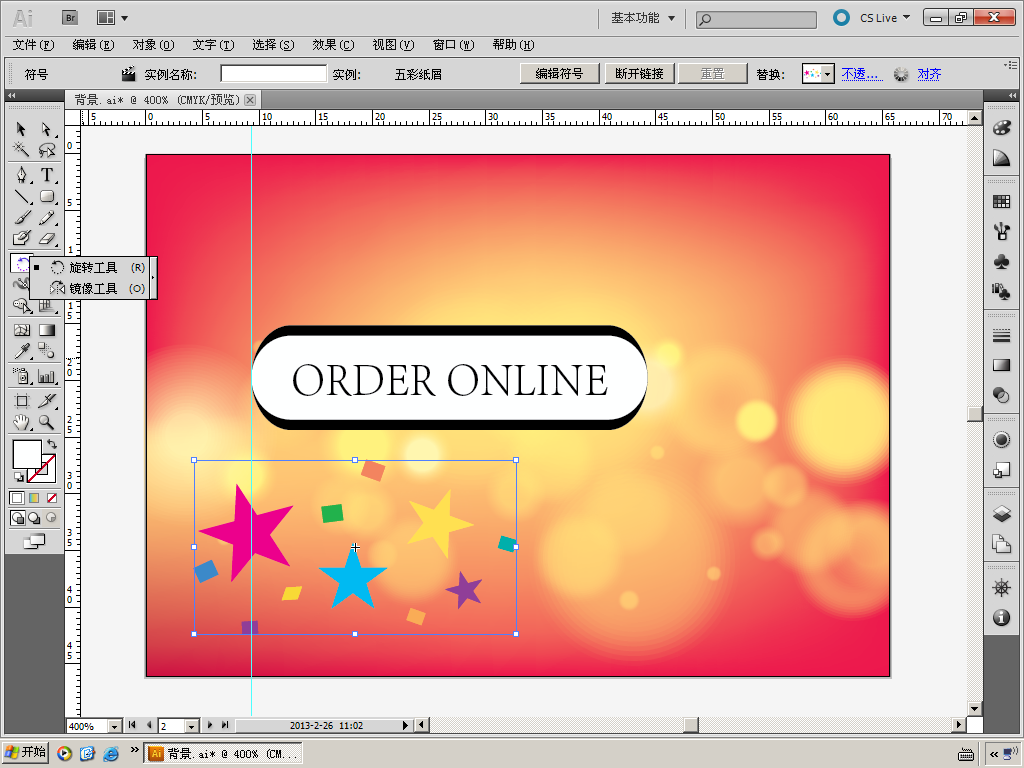Select the Slice tool
Viewport: 1024px width, 768px height.
pyautogui.click(x=46, y=401)
